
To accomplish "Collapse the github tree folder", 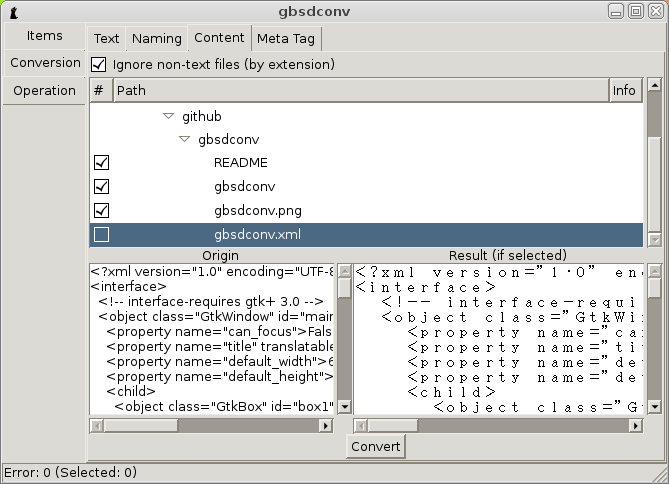I will (x=169, y=116).
